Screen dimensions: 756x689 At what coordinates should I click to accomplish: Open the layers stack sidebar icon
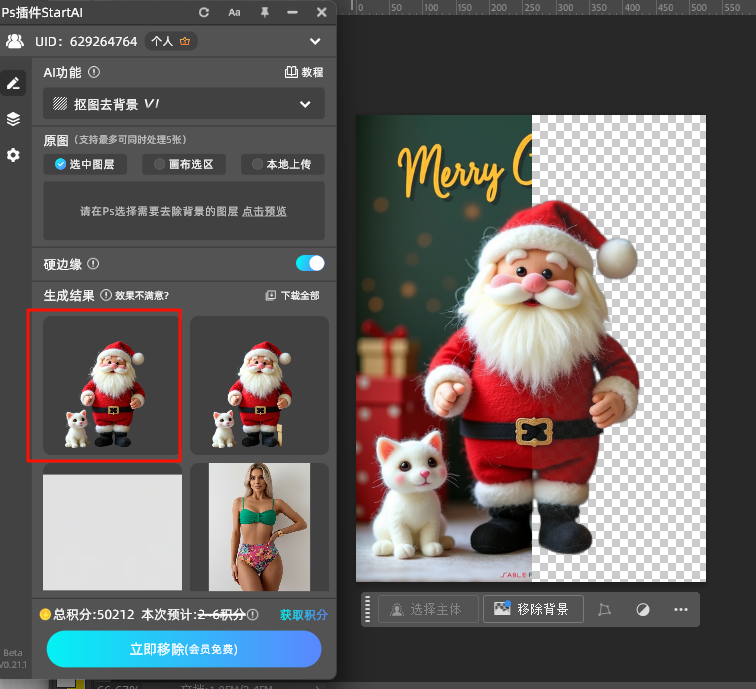point(13,119)
